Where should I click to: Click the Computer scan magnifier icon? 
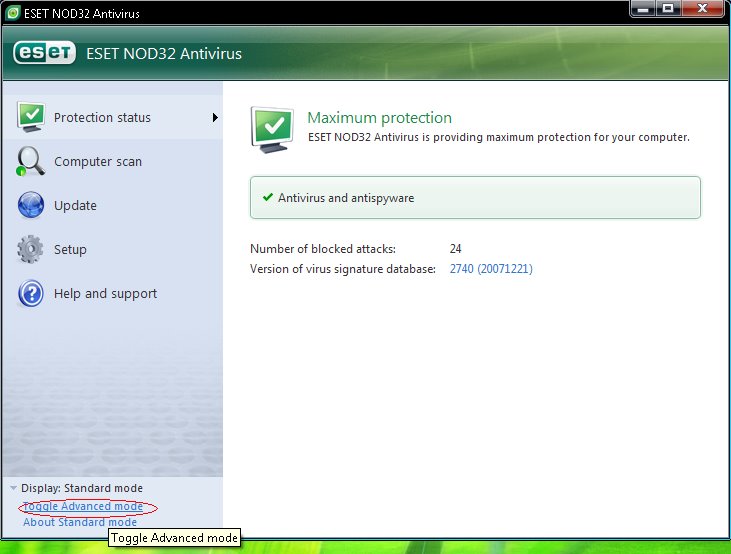point(30,161)
